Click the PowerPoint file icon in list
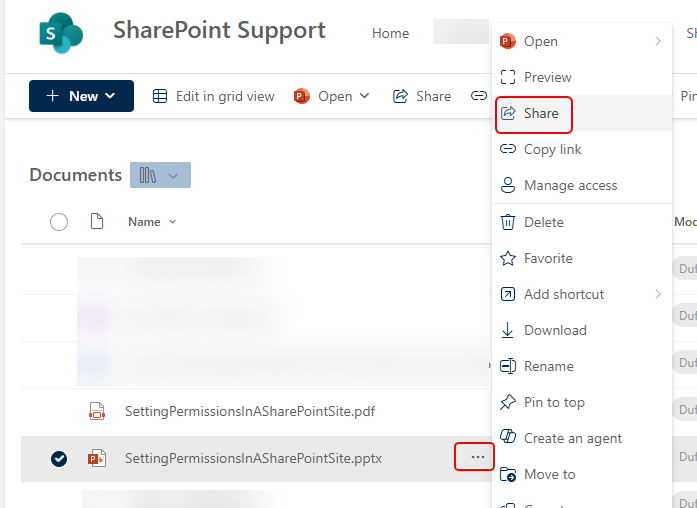The height and width of the screenshot is (508, 697). (x=97, y=458)
